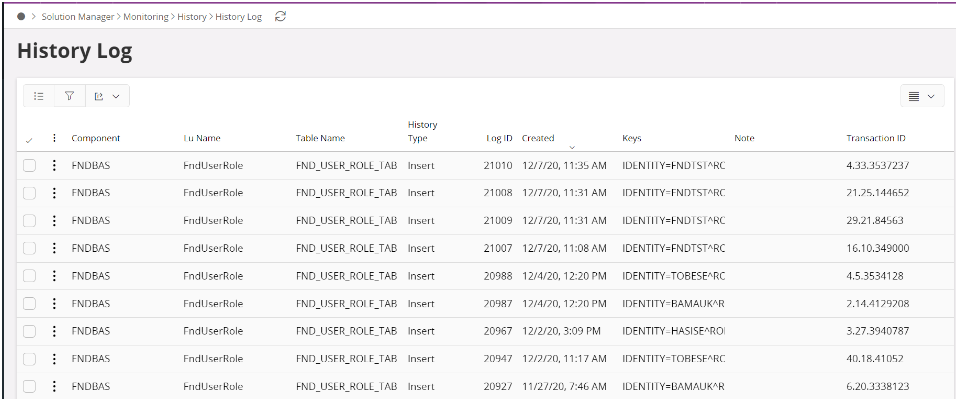Check the box for Log ID 21008
Screen dimensions: 956x399
(x=29, y=193)
